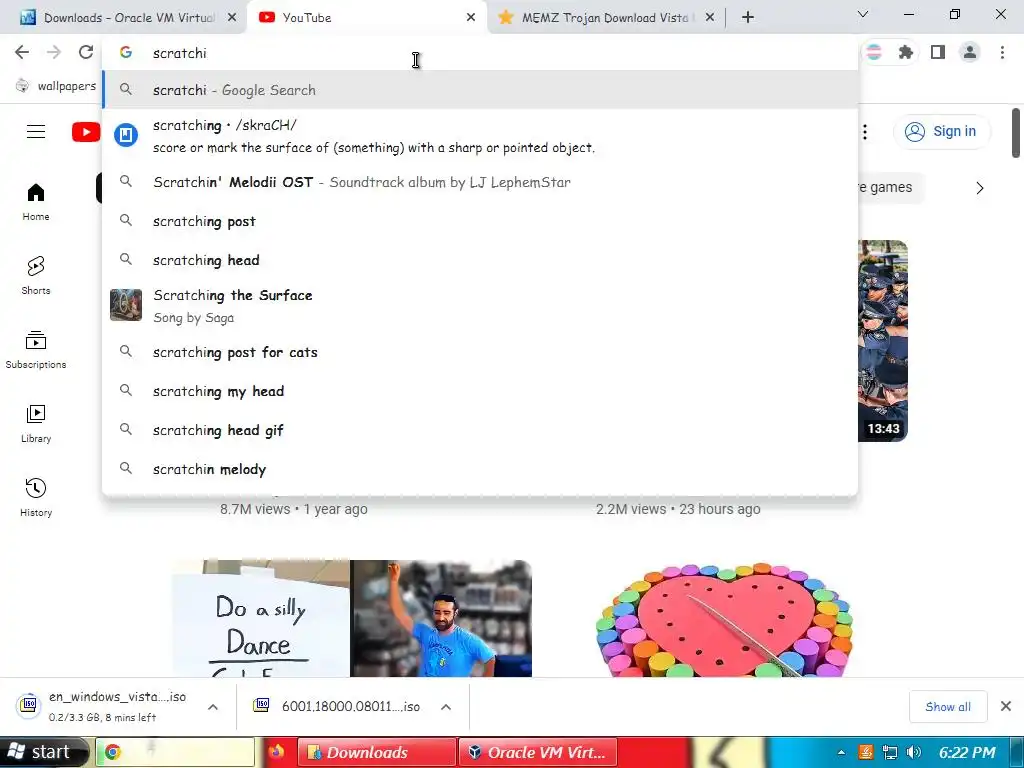Open YouTube settings three-dot icon
This screenshot has width=1024, height=768.
(865, 132)
